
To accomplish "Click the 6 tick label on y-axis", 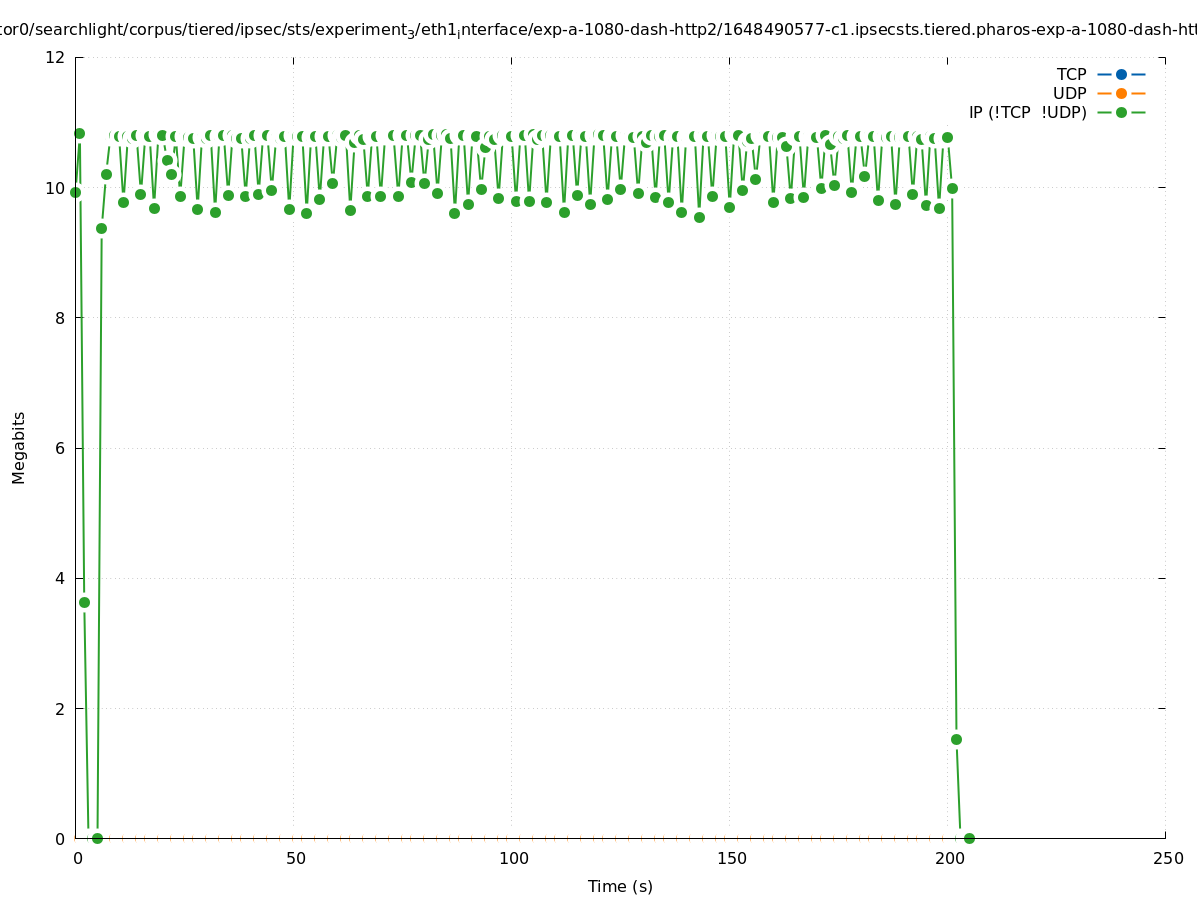I will click(59, 448).
